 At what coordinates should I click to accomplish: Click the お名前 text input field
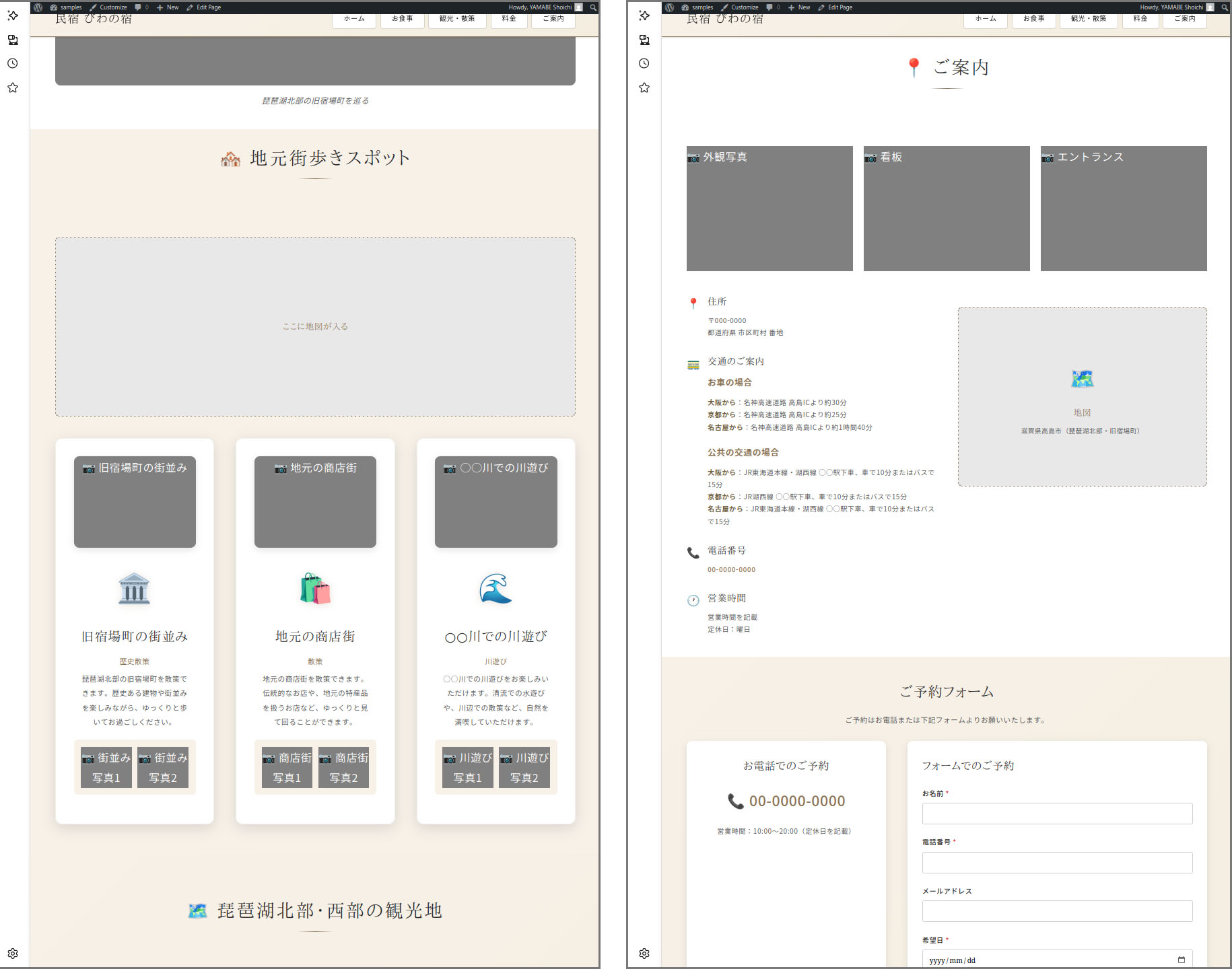point(1057,814)
